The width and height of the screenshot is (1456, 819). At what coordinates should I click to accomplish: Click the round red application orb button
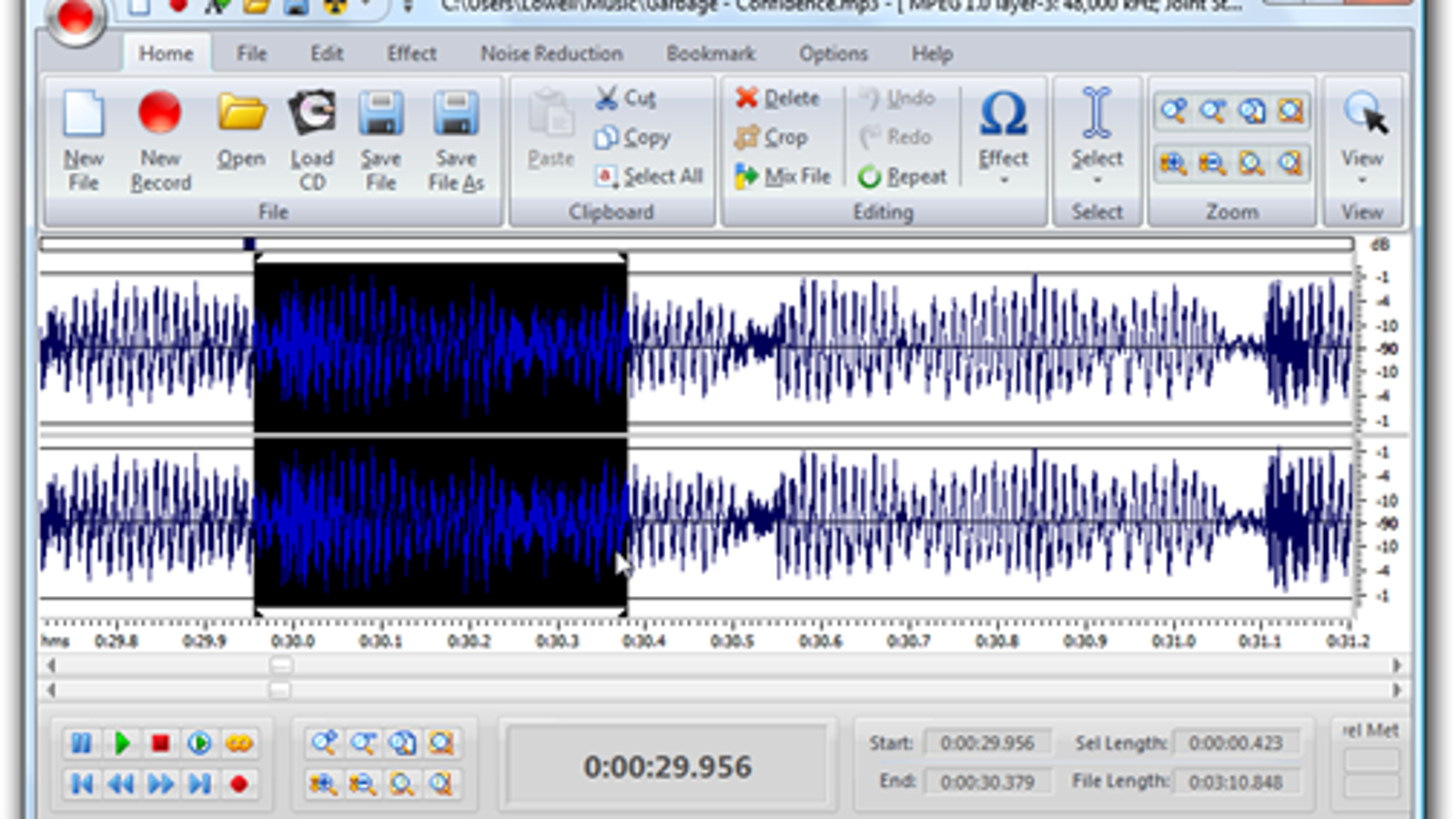pyautogui.click(x=75, y=18)
